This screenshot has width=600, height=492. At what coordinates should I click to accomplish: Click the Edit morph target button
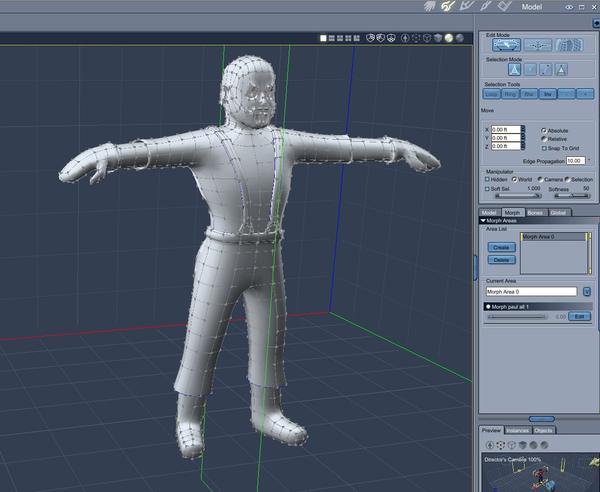pyautogui.click(x=579, y=316)
